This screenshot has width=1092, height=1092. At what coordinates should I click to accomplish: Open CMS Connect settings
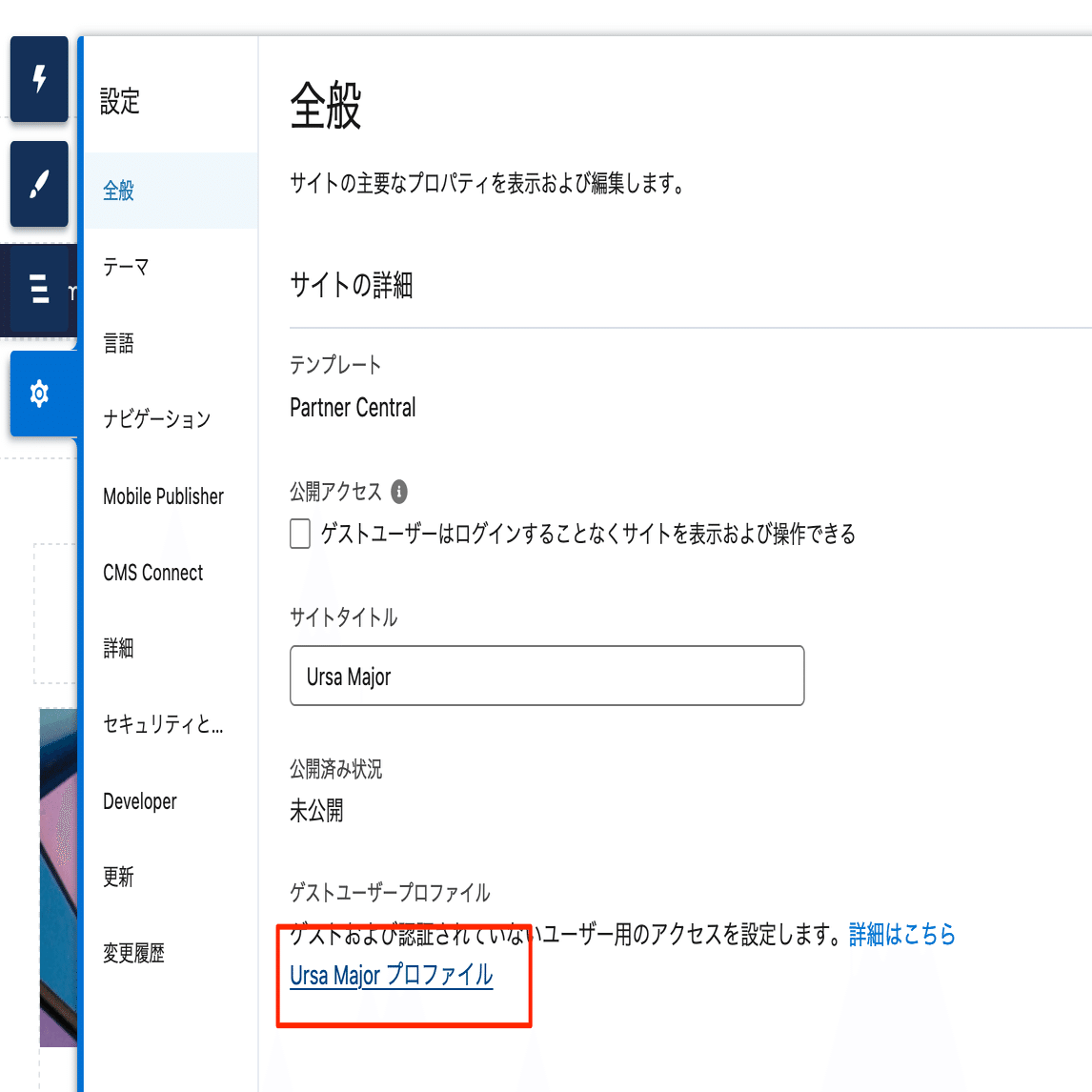click(x=171, y=573)
